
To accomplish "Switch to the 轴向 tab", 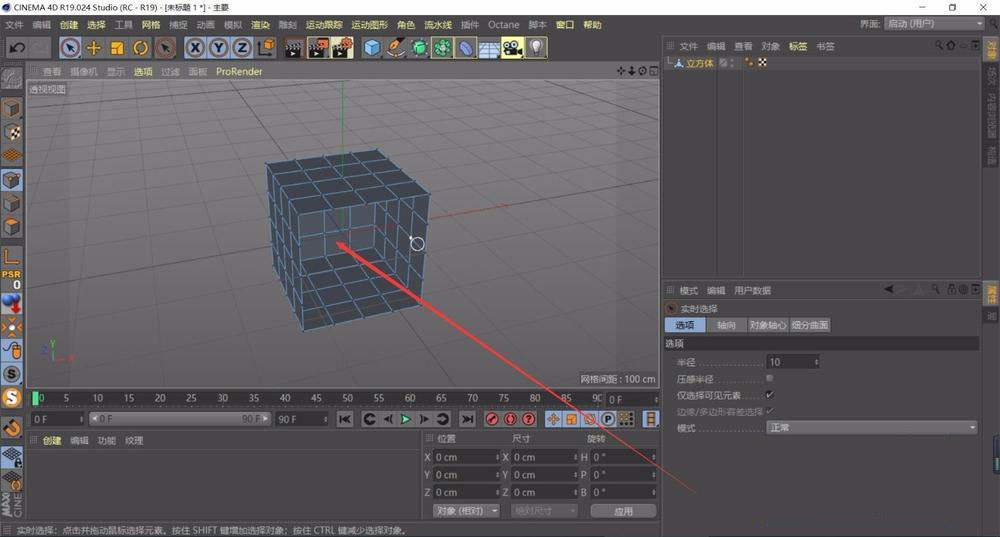I will [x=726, y=325].
